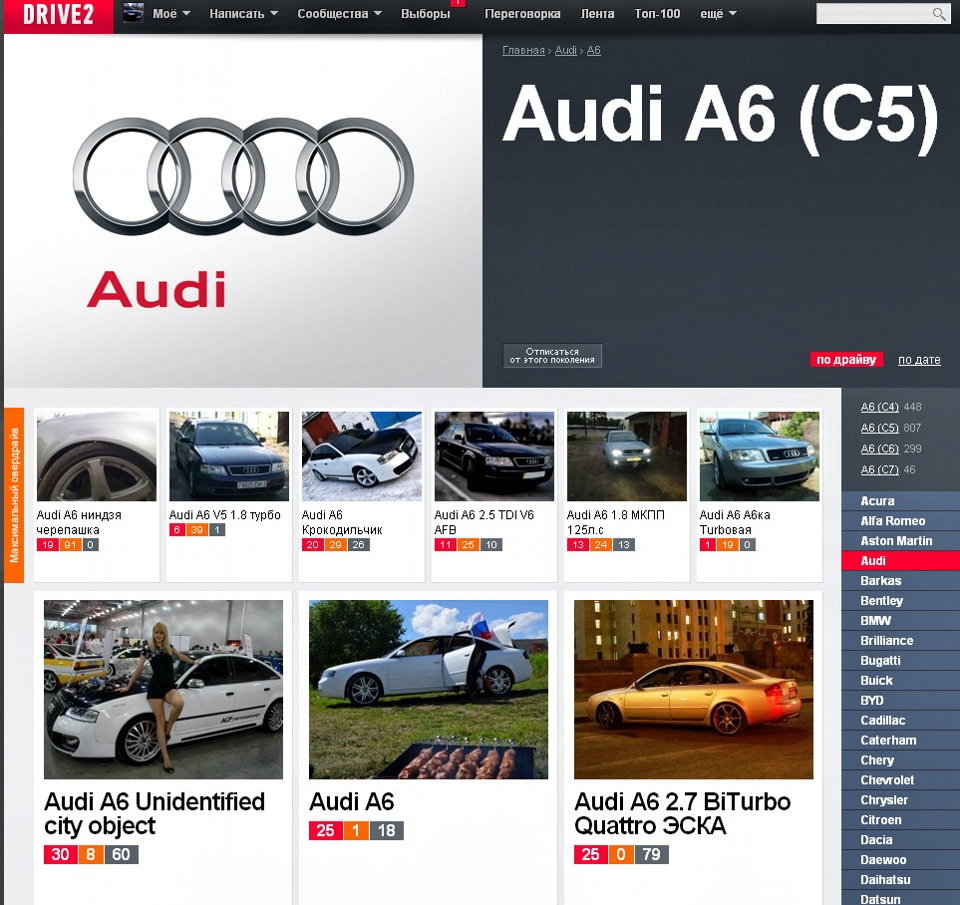Open Audi A6 A6ка Turbовая photo
This screenshot has width=960, height=905.
click(x=759, y=456)
